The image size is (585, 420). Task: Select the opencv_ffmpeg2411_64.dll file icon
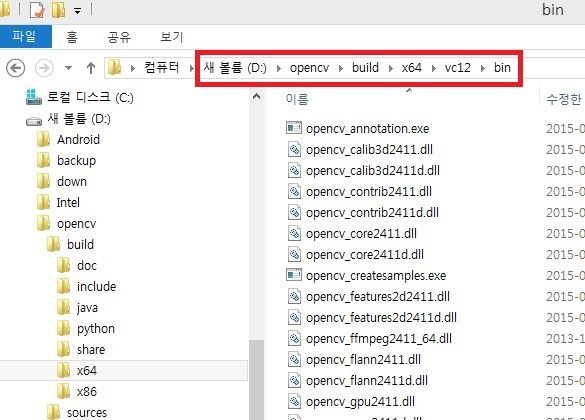[294, 338]
